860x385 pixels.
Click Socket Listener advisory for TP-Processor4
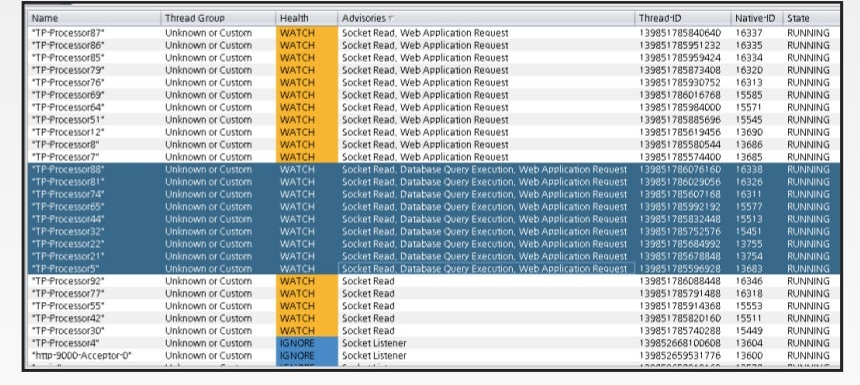click(374, 343)
